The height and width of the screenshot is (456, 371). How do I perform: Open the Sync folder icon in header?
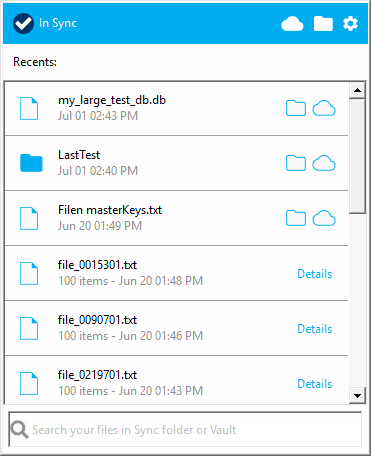323,24
